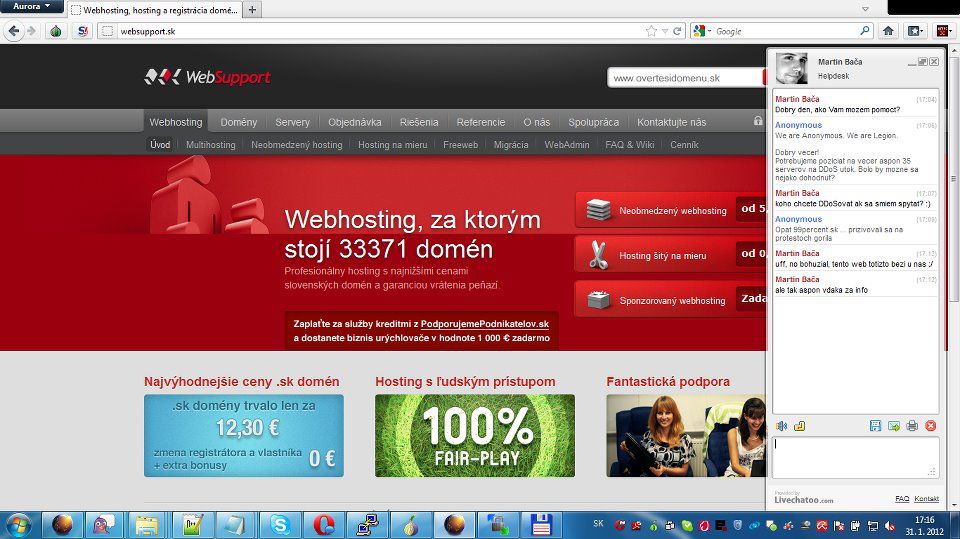Open the bookmarks toolbar button
This screenshot has height=539, width=960.
(915, 31)
